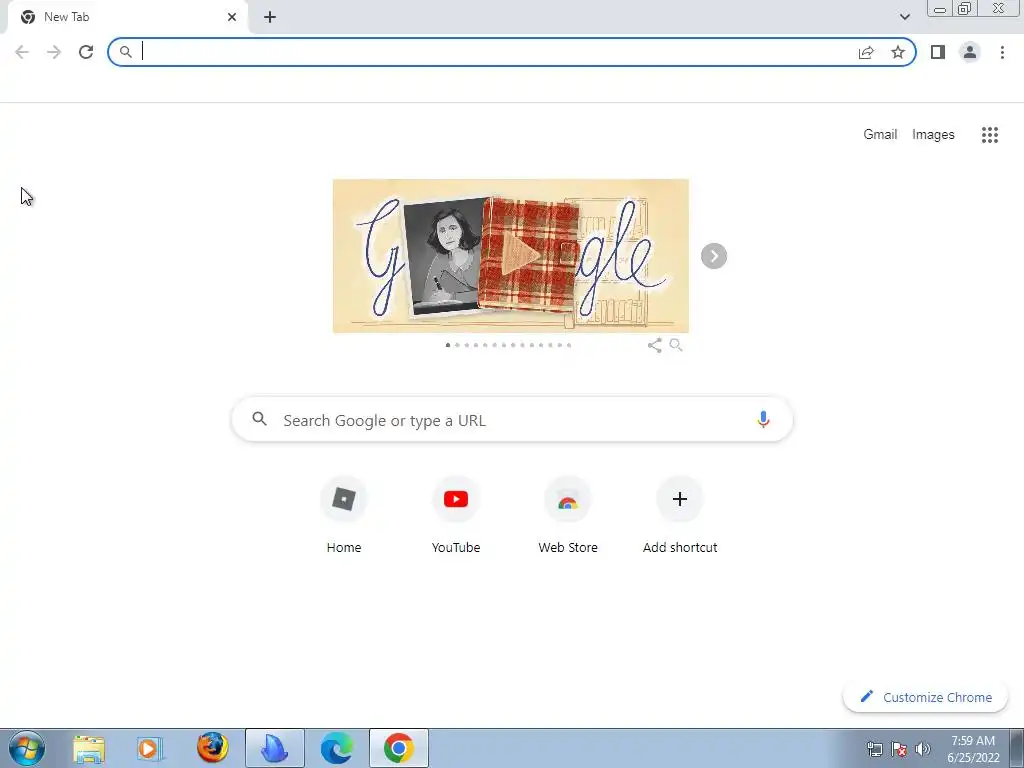Open the taskbar clock showing 7:59 AM
This screenshot has height=768, width=1024.
[x=973, y=749]
